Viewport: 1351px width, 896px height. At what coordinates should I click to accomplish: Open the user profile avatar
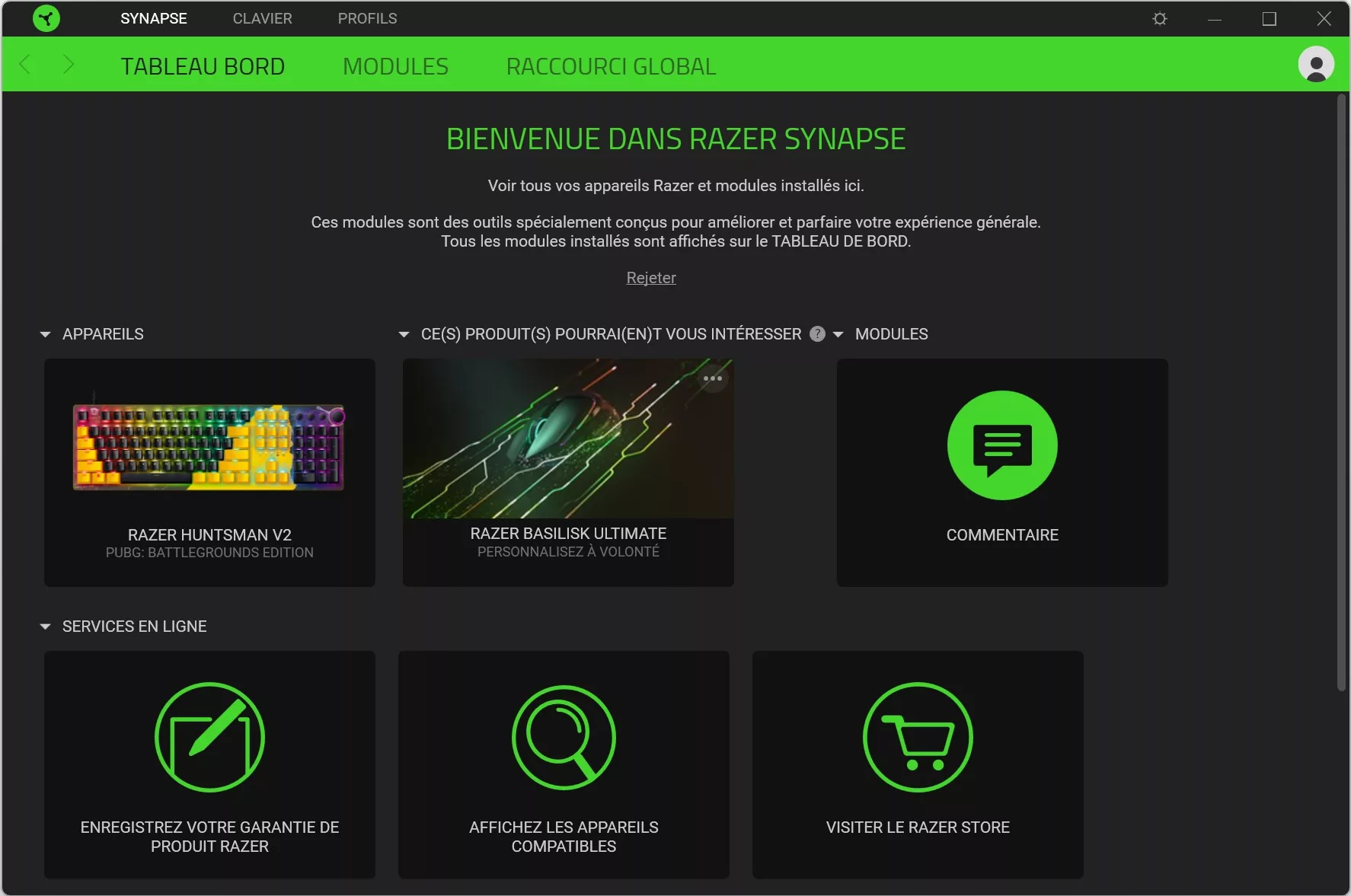1317,65
